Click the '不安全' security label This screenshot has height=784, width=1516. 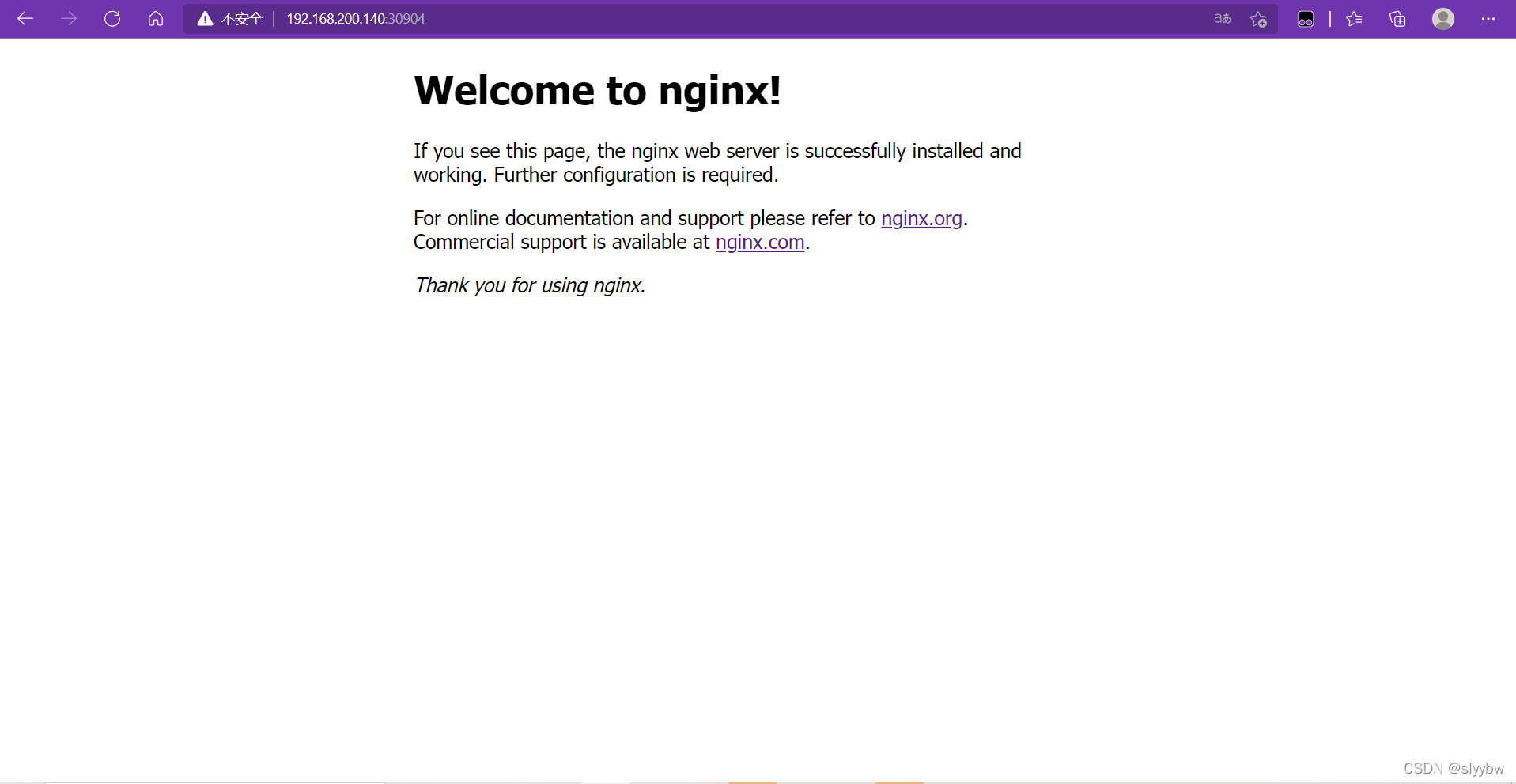(241, 19)
